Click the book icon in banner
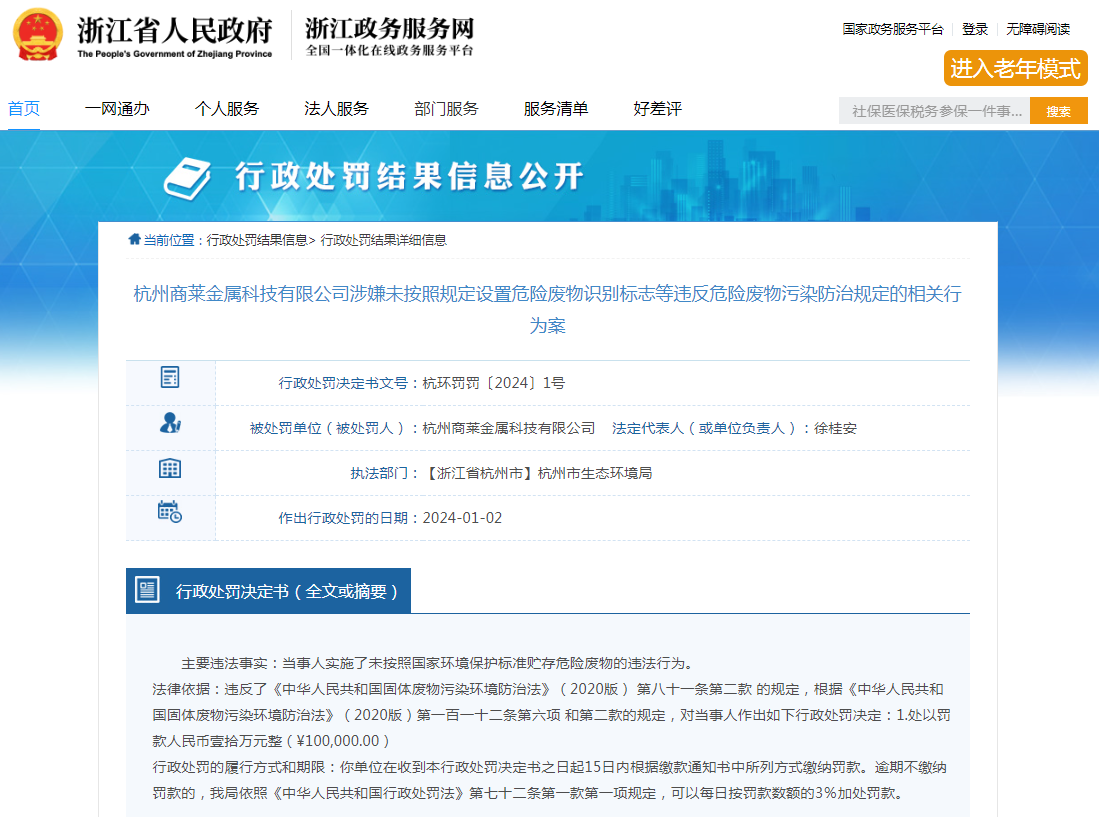 [187, 178]
